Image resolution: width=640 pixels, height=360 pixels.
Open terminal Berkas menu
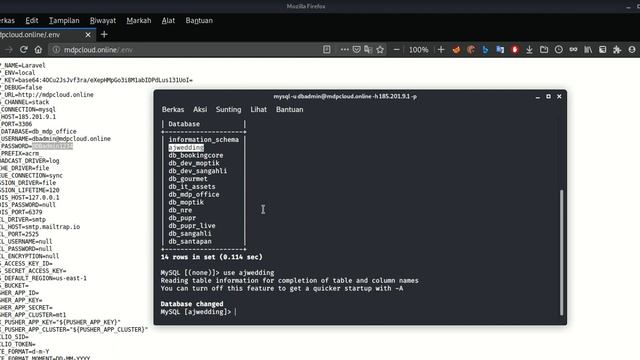(173, 109)
